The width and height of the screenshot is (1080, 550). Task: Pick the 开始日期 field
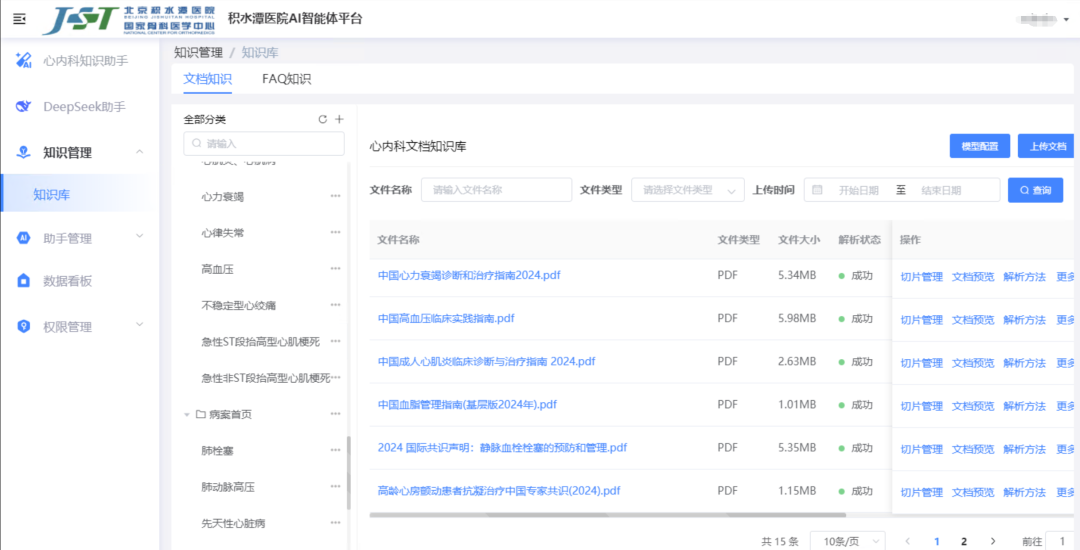[858, 191]
